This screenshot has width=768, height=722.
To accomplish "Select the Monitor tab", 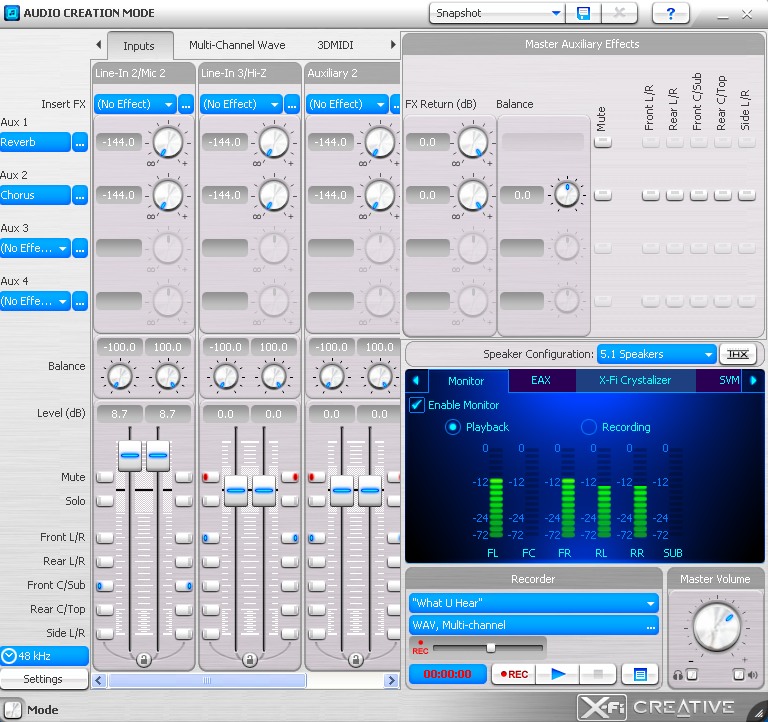I will point(466,381).
